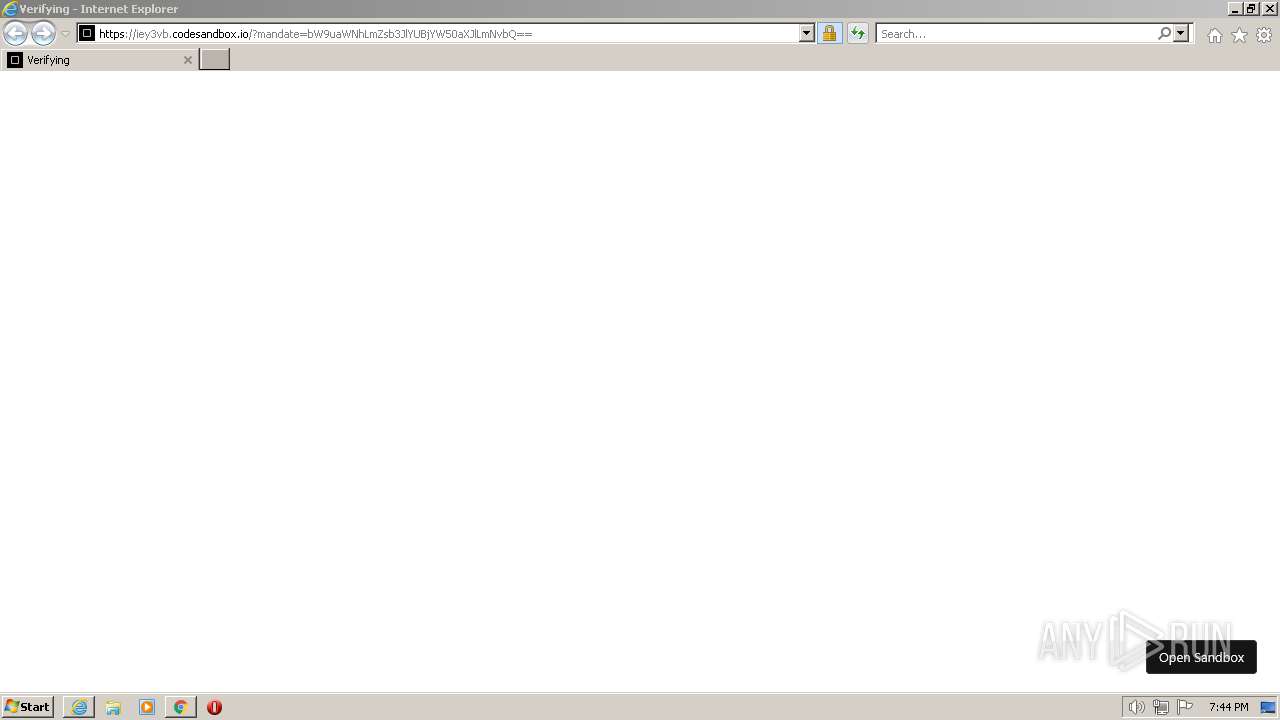Click the Refresh page button
1280x720 pixels.
pyautogui.click(x=858, y=33)
